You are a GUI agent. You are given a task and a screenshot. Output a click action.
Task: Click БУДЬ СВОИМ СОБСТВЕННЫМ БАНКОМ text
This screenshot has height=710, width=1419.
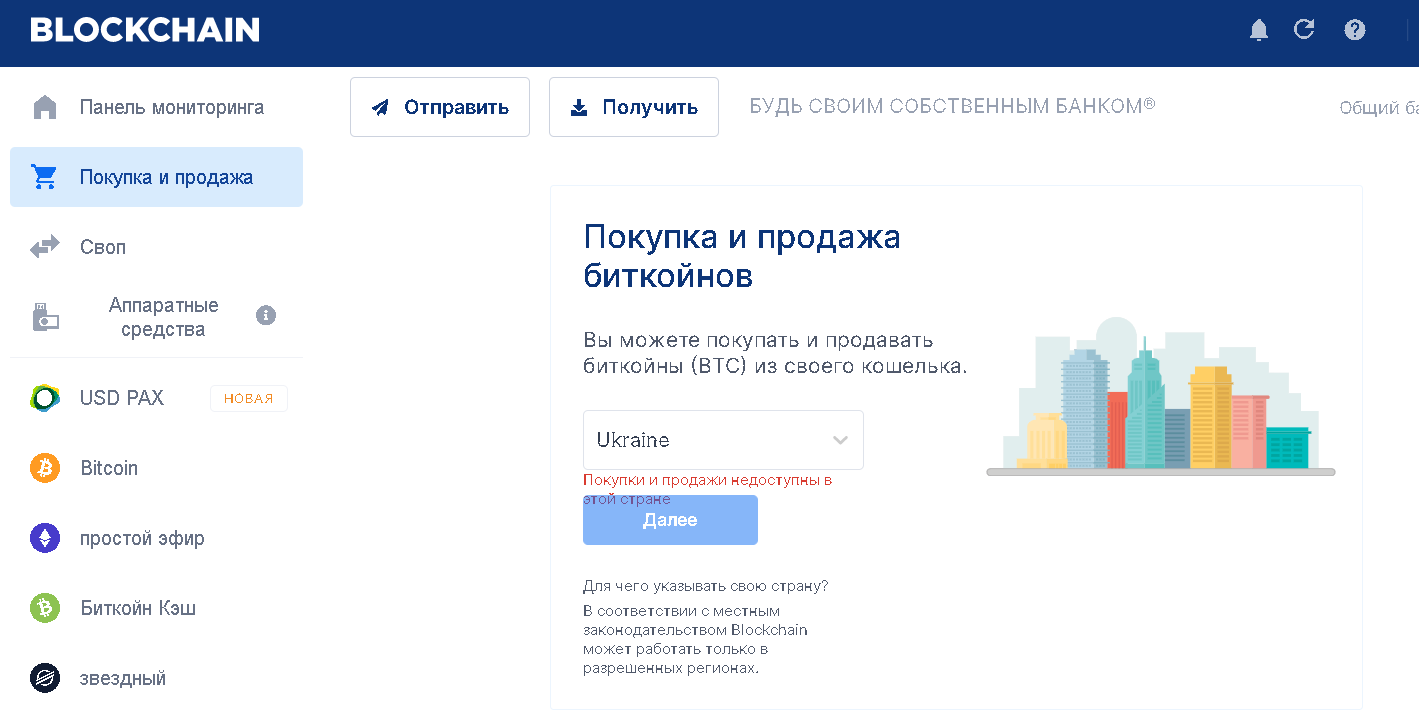click(952, 106)
